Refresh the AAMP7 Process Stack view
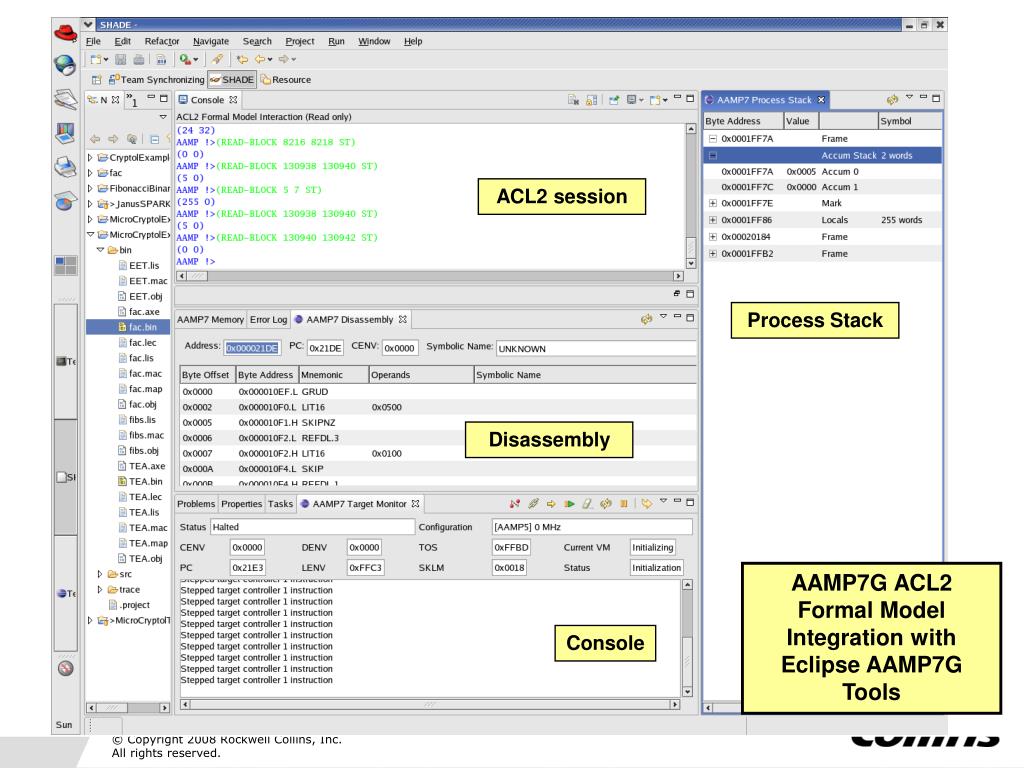The width and height of the screenshot is (1024, 768). click(892, 100)
